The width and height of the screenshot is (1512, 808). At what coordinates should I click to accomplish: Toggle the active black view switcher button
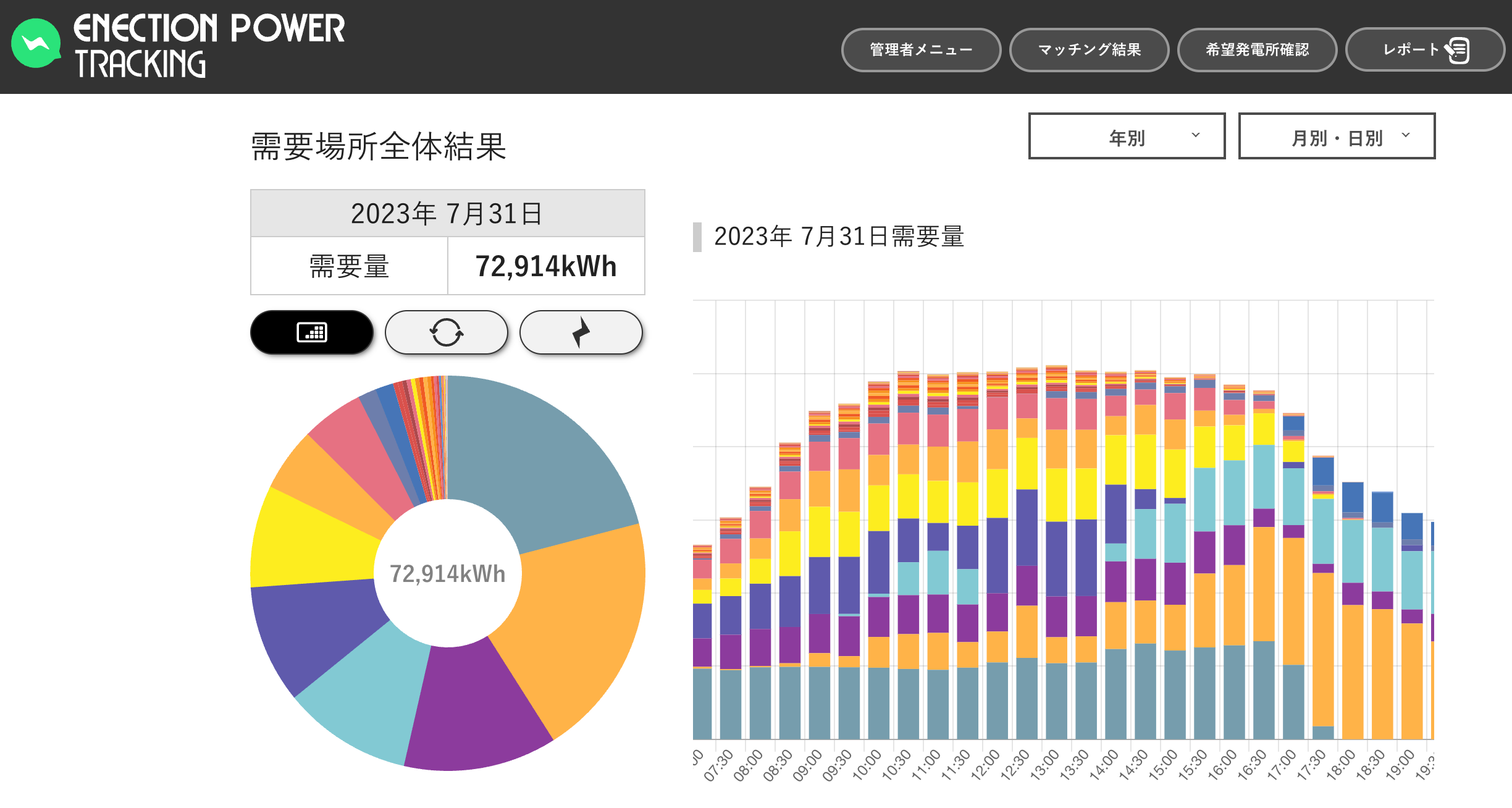click(x=311, y=332)
